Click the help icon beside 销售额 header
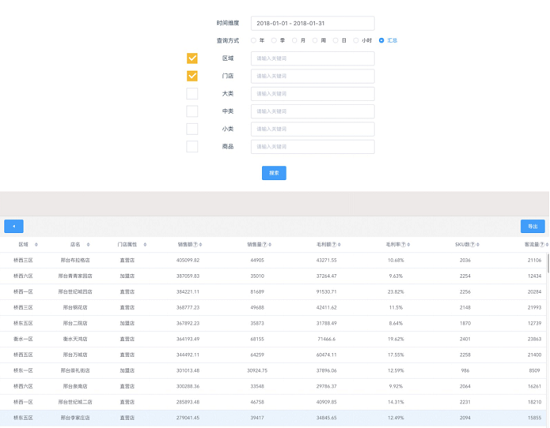The image size is (550, 428). pyautogui.click(x=196, y=245)
